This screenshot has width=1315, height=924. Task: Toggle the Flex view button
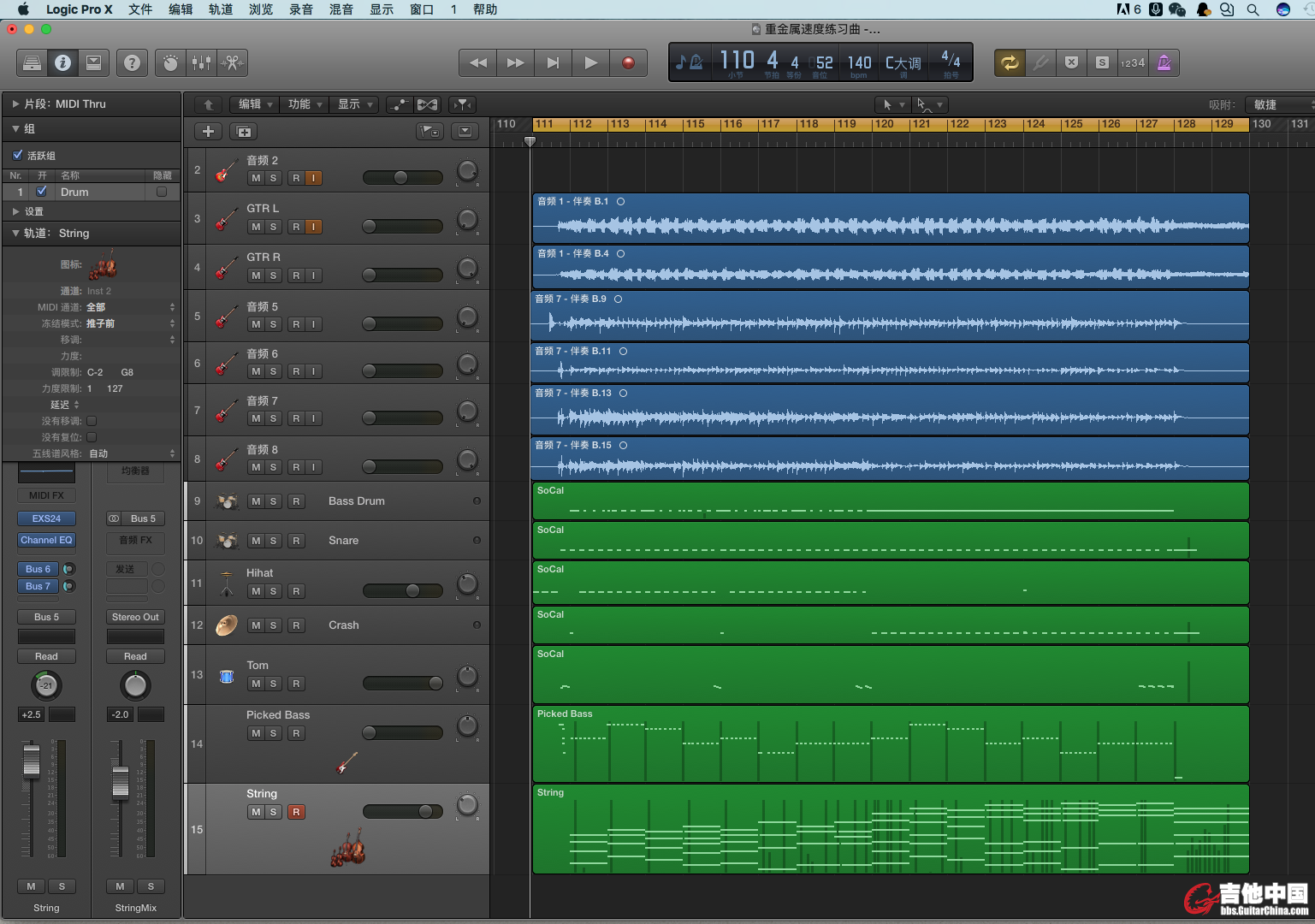[x=427, y=104]
